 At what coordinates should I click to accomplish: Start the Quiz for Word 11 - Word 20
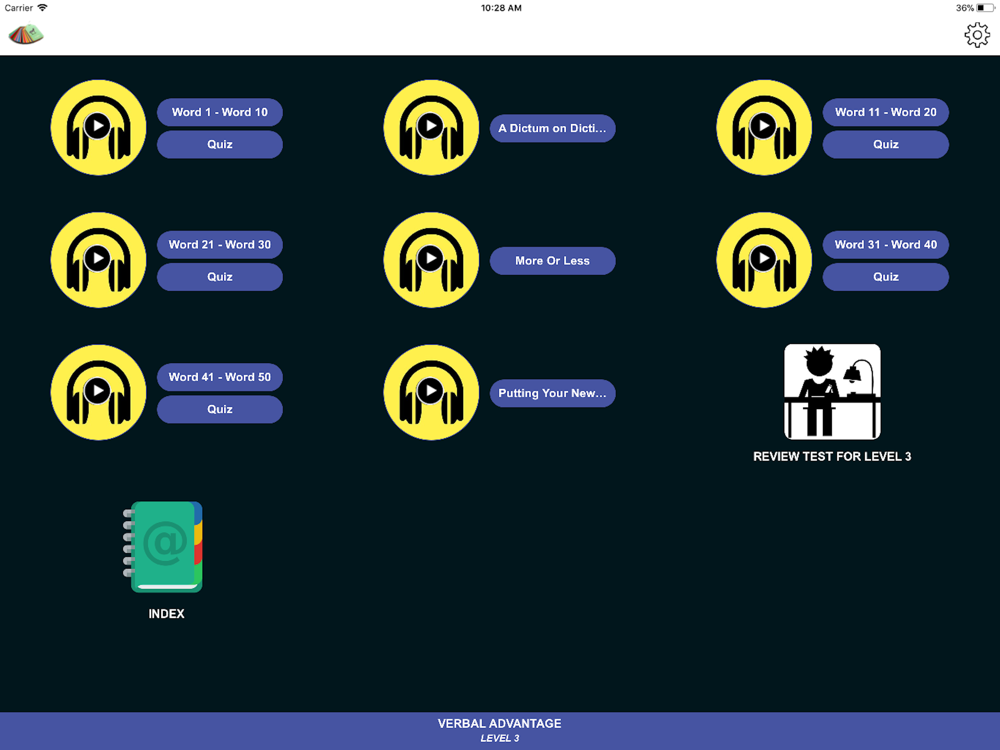point(886,144)
